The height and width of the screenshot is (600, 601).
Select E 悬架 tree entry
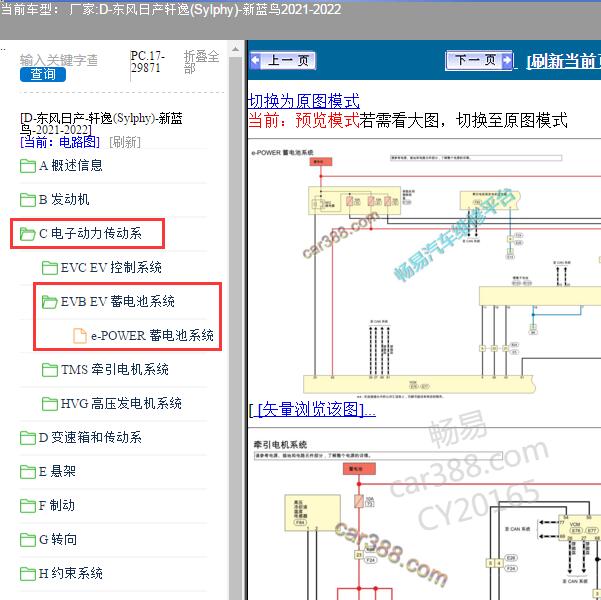[x=57, y=472]
